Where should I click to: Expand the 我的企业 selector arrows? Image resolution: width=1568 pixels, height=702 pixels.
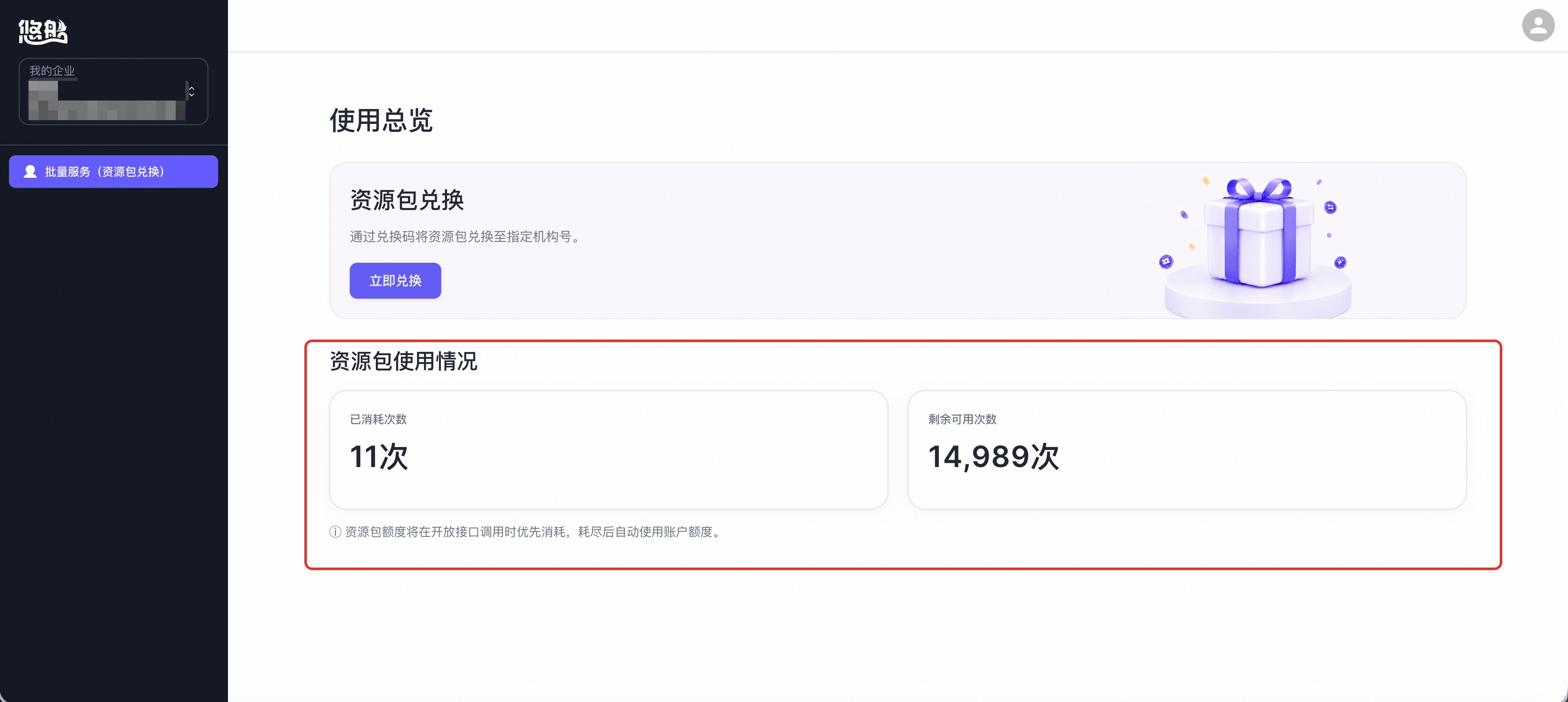coord(192,92)
